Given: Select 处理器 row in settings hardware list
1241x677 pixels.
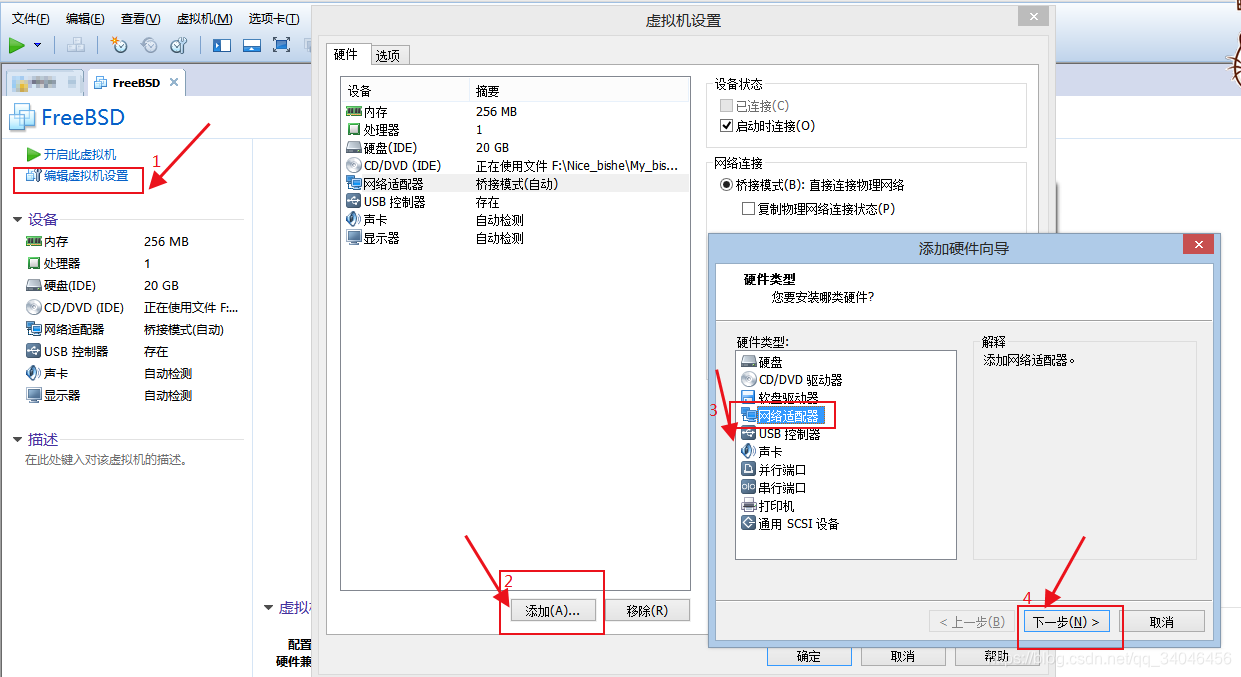Looking at the screenshot, I should 515,130.
